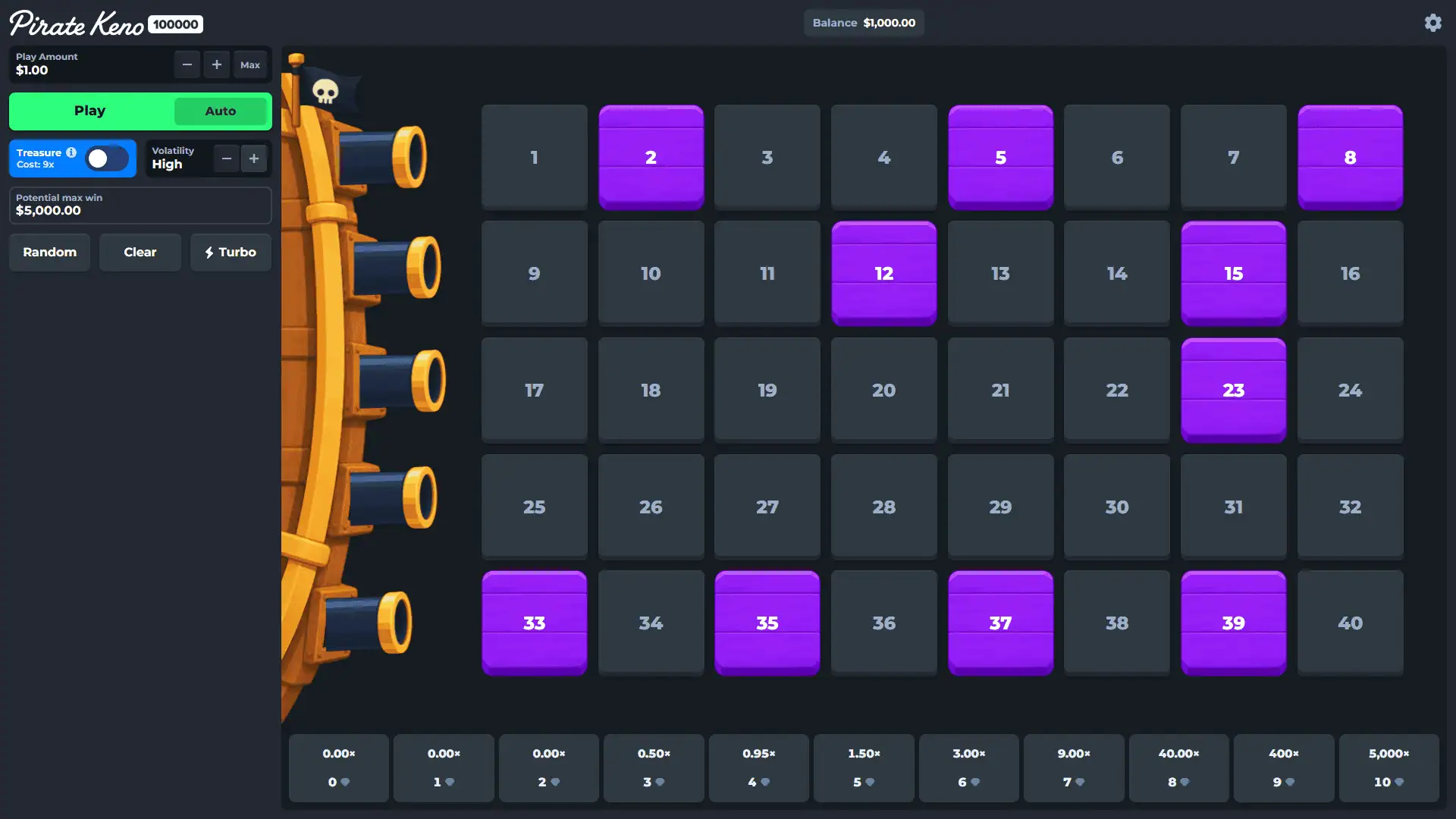
Task: Select number 34 tile
Action: 651,623
